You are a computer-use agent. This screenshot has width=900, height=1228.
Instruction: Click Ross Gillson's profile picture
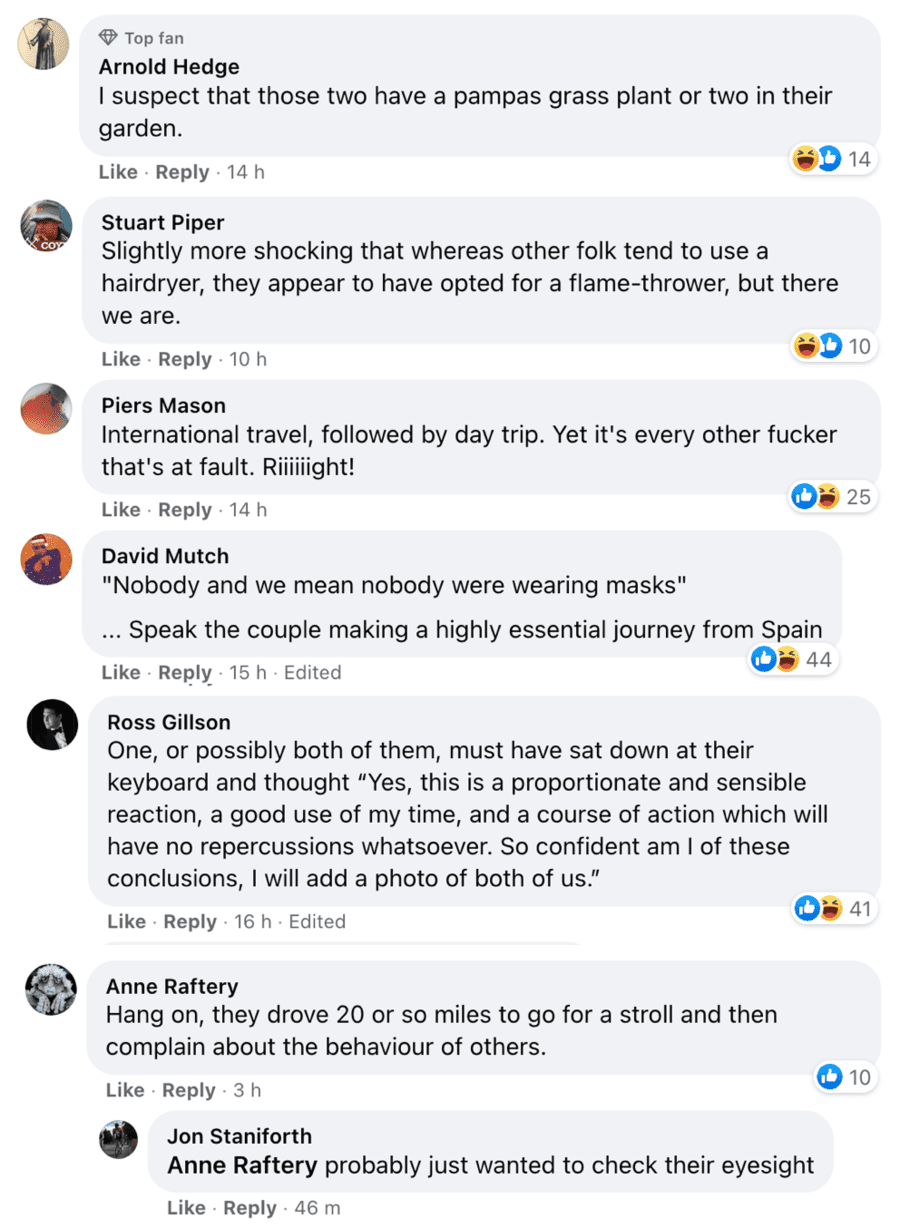coord(52,725)
